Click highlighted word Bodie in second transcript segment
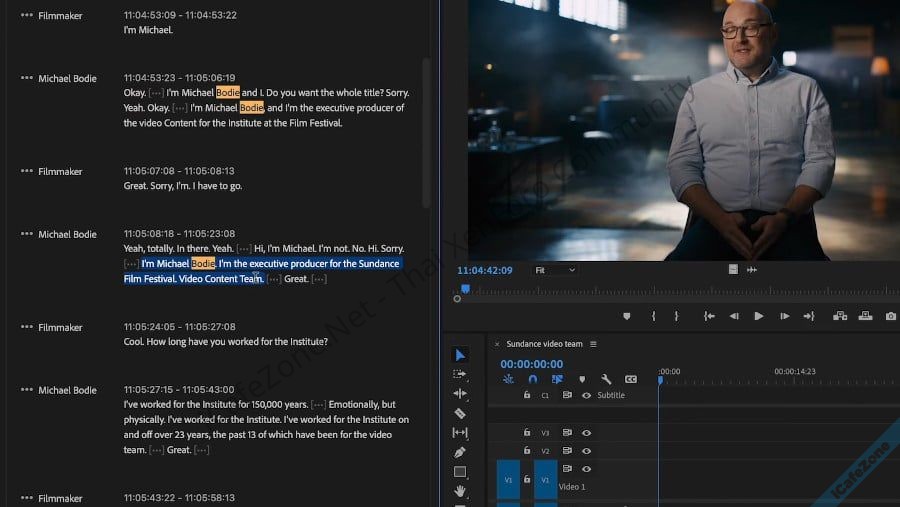The height and width of the screenshot is (507, 900). 227,93
